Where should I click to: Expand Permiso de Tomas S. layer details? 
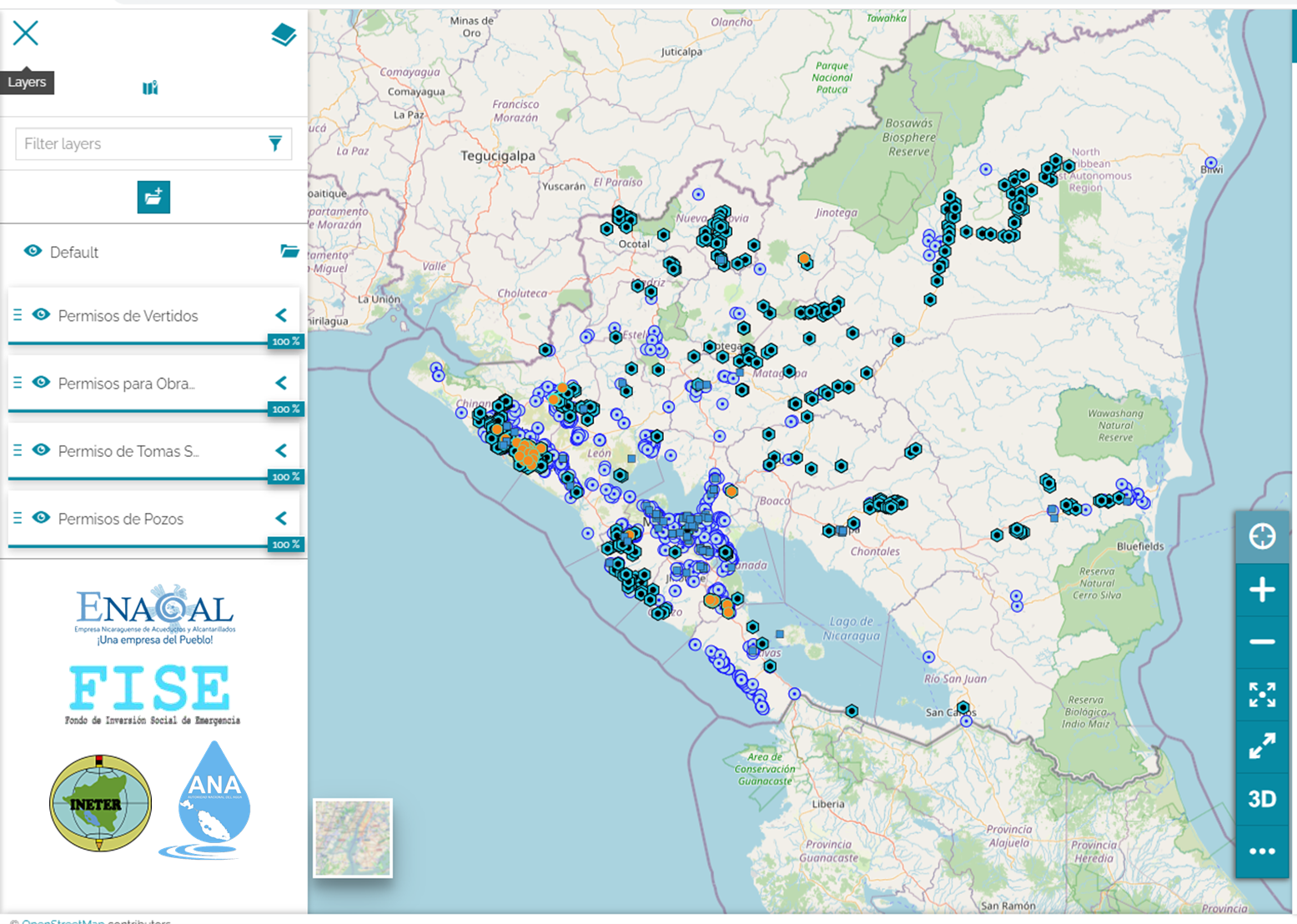tap(281, 450)
